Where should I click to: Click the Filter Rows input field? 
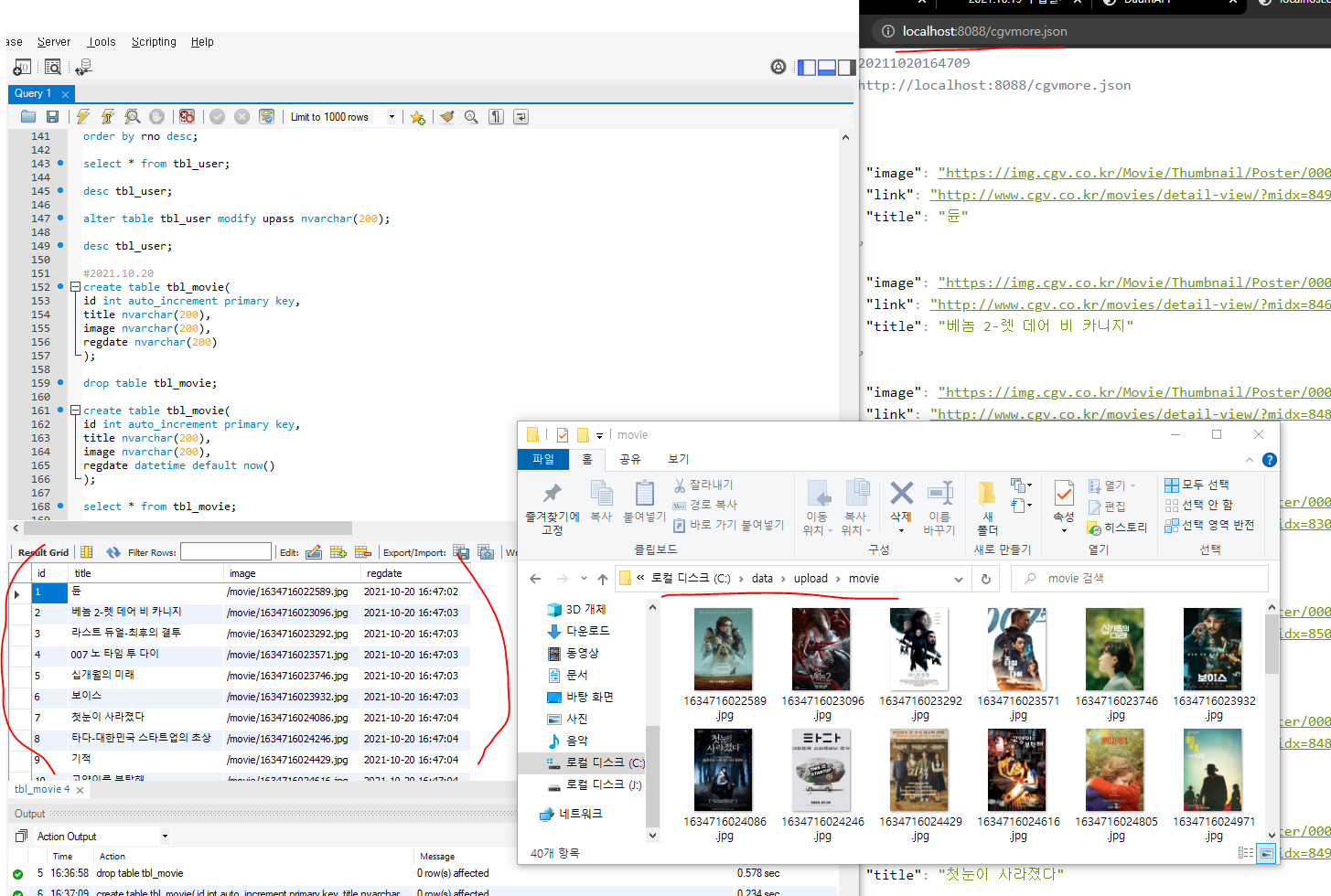pyautogui.click(x=226, y=552)
